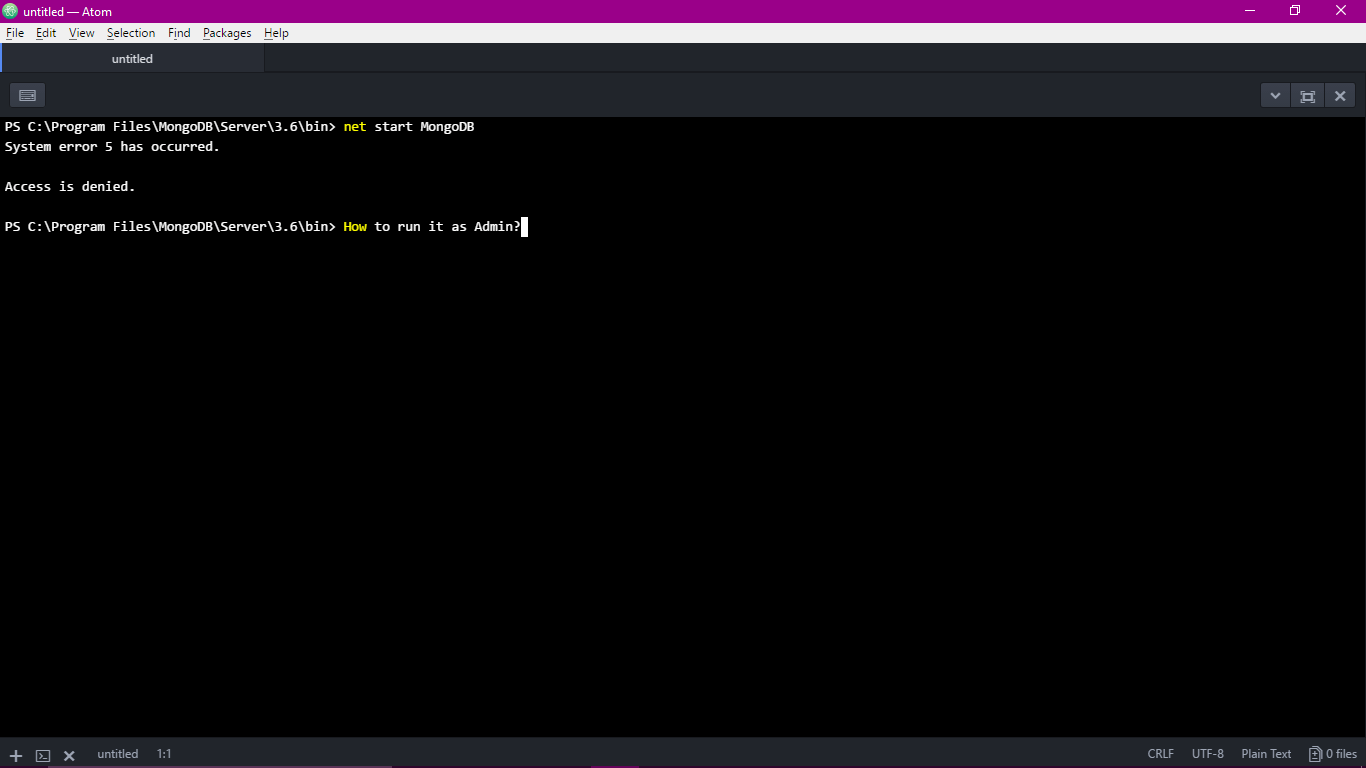
Task: Click the Atom logo in title bar
Action: tap(11, 11)
